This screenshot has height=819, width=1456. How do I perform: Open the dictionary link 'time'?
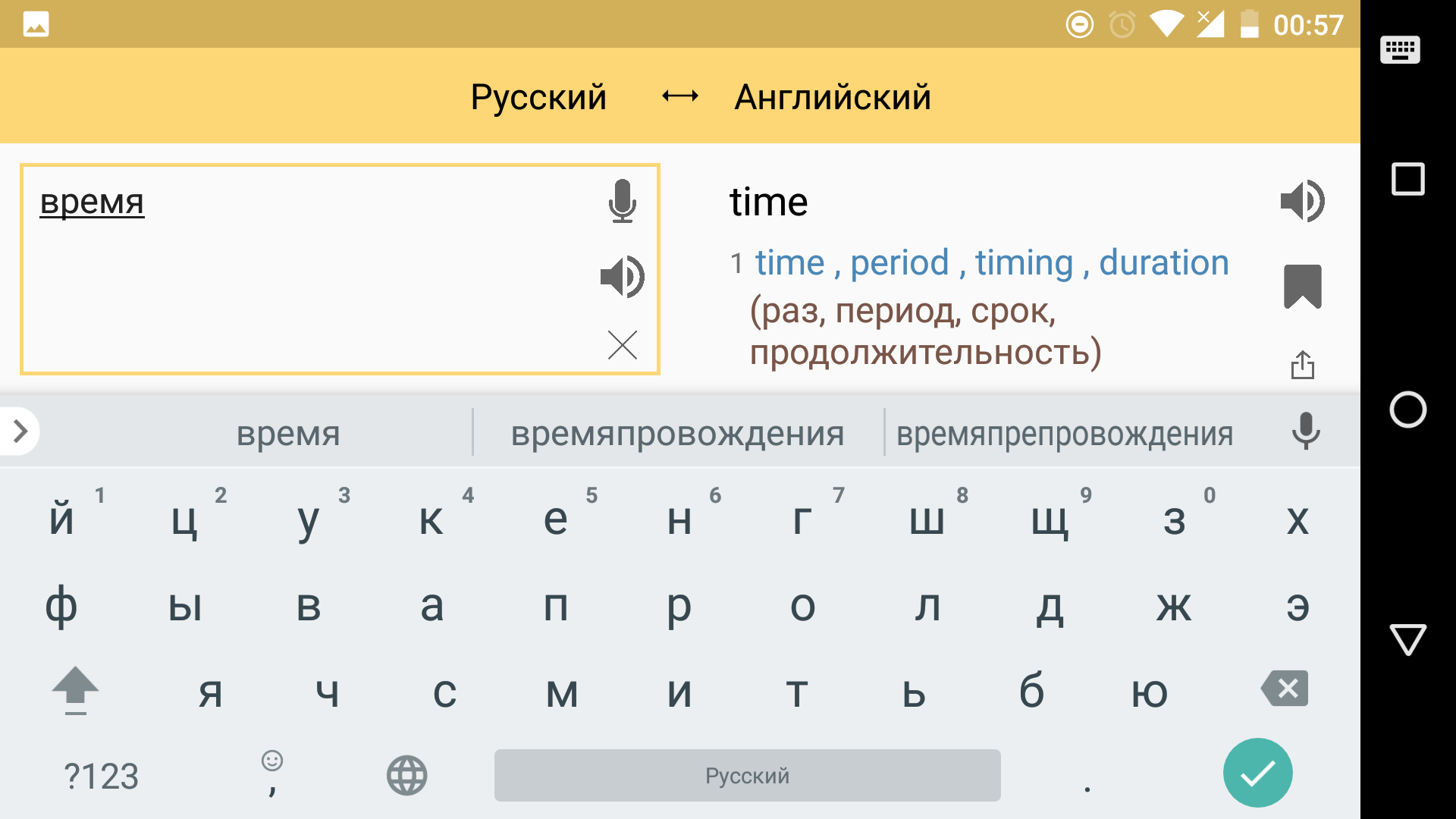point(789,263)
